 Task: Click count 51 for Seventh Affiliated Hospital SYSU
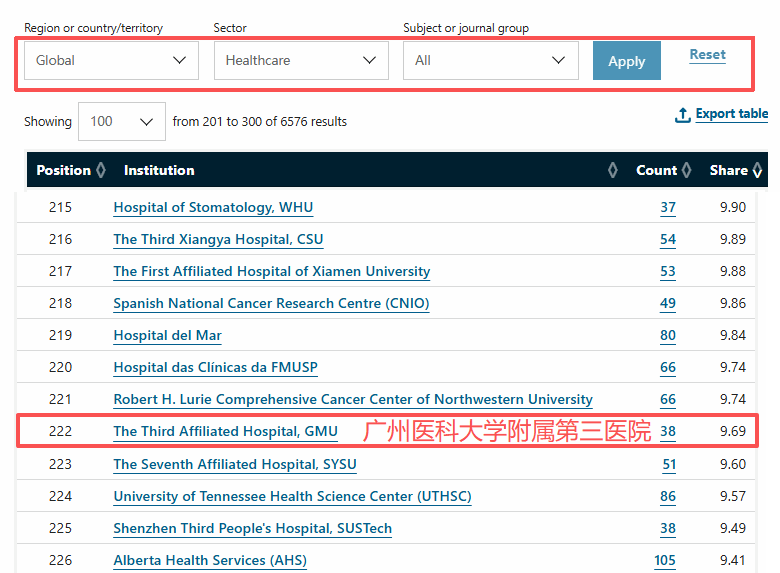(x=669, y=464)
